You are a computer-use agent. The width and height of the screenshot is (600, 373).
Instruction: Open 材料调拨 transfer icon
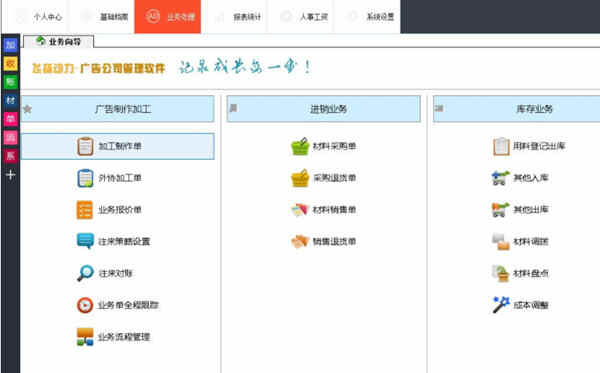point(501,241)
